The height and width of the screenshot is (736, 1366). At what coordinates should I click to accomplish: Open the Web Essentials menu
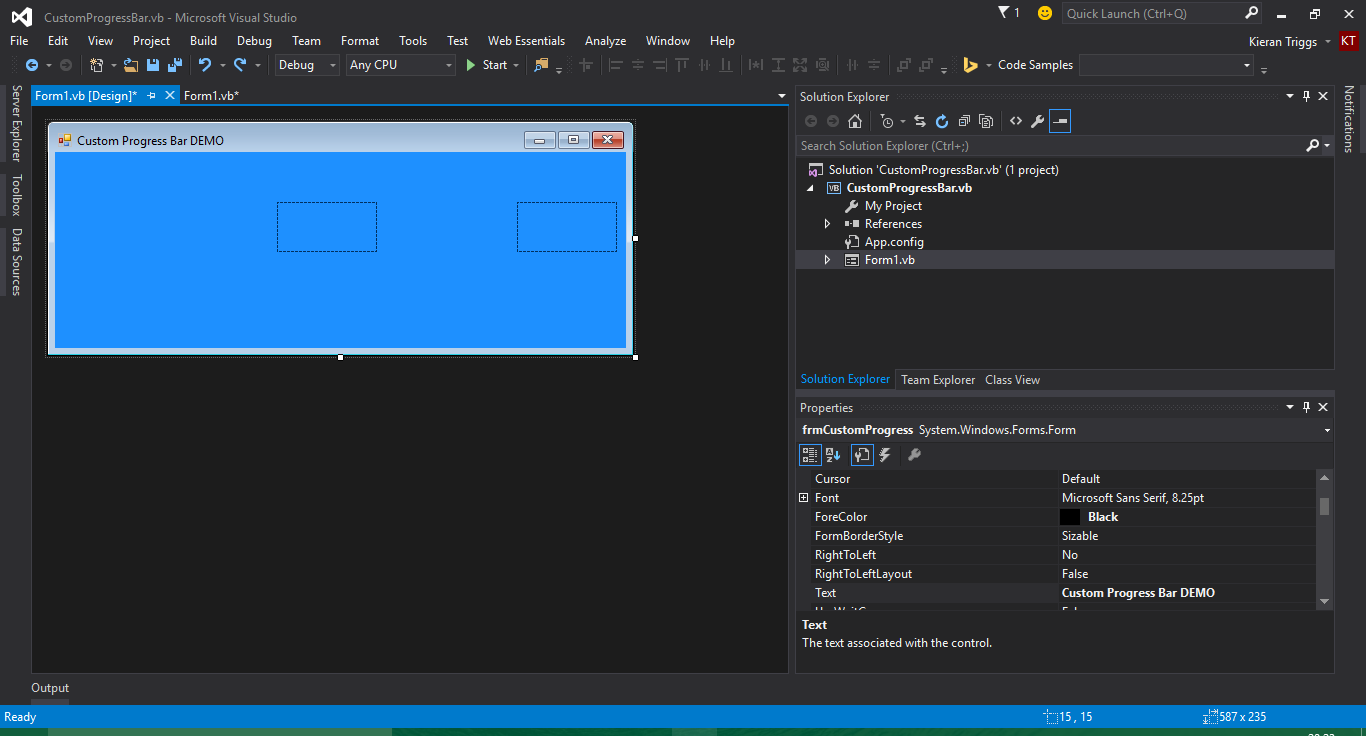click(526, 41)
